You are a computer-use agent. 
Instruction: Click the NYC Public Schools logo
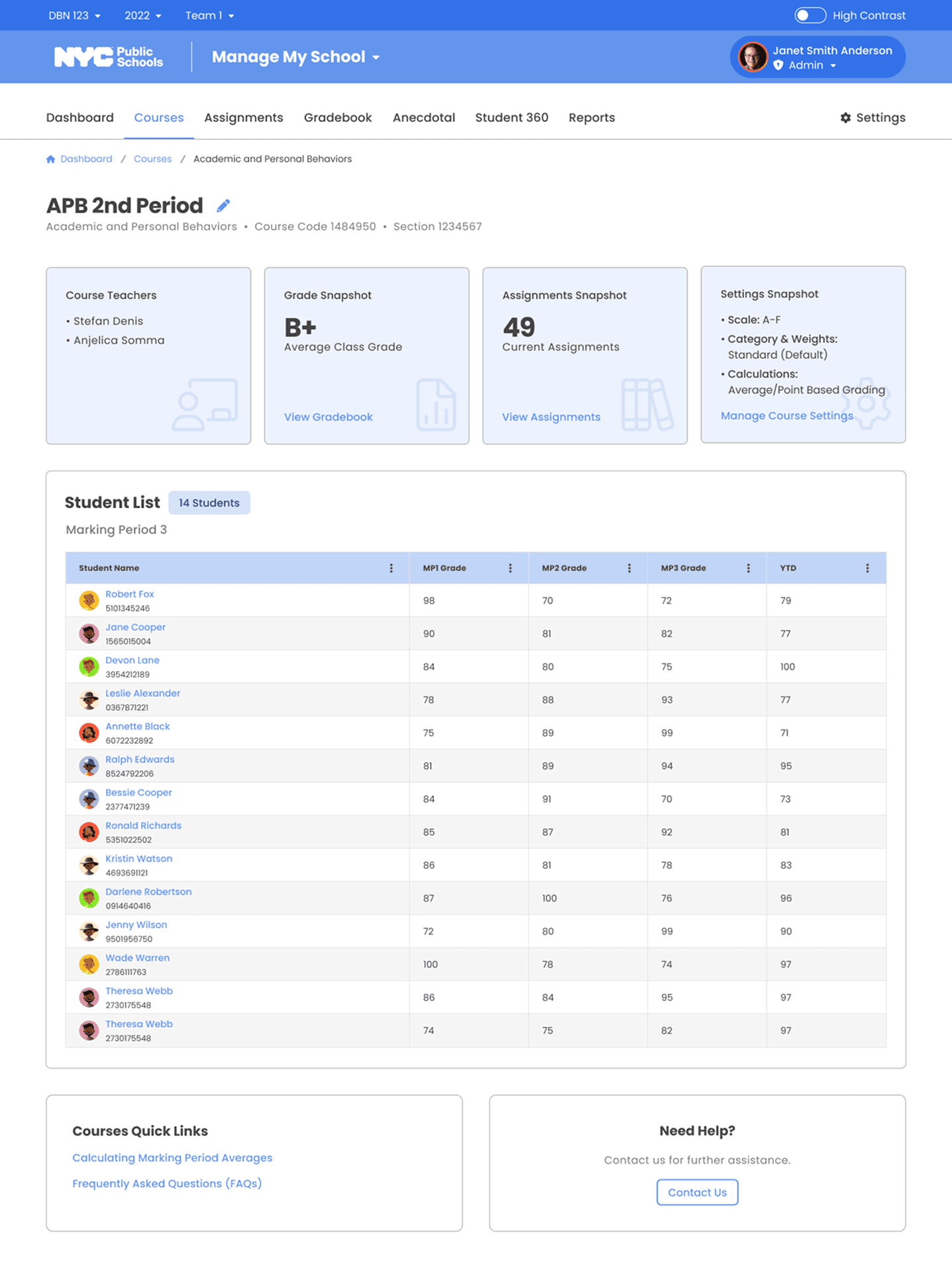109,57
